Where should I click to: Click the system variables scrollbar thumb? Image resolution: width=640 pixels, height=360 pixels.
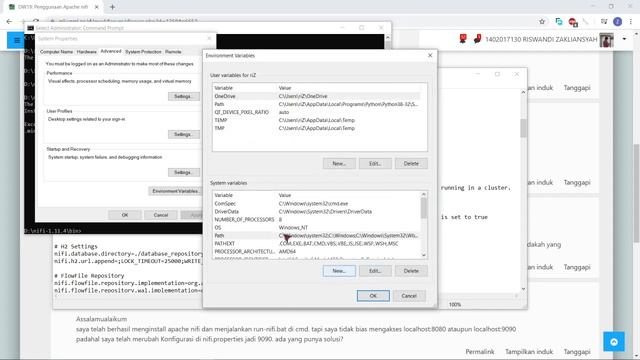[x=424, y=208]
